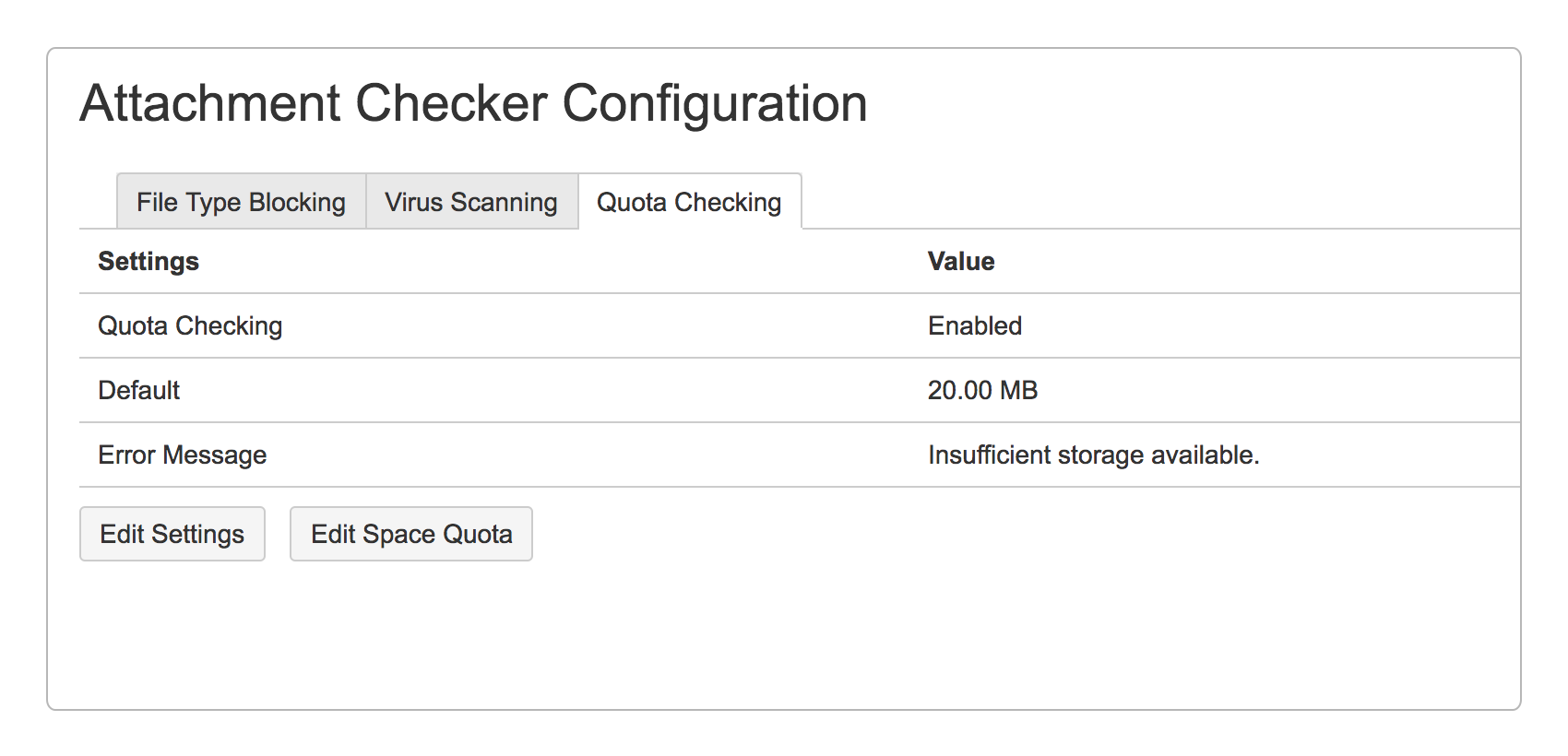Click the Settings column header
Viewport: 1568px width, 756px height.
pyautogui.click(x=148, y=262)
